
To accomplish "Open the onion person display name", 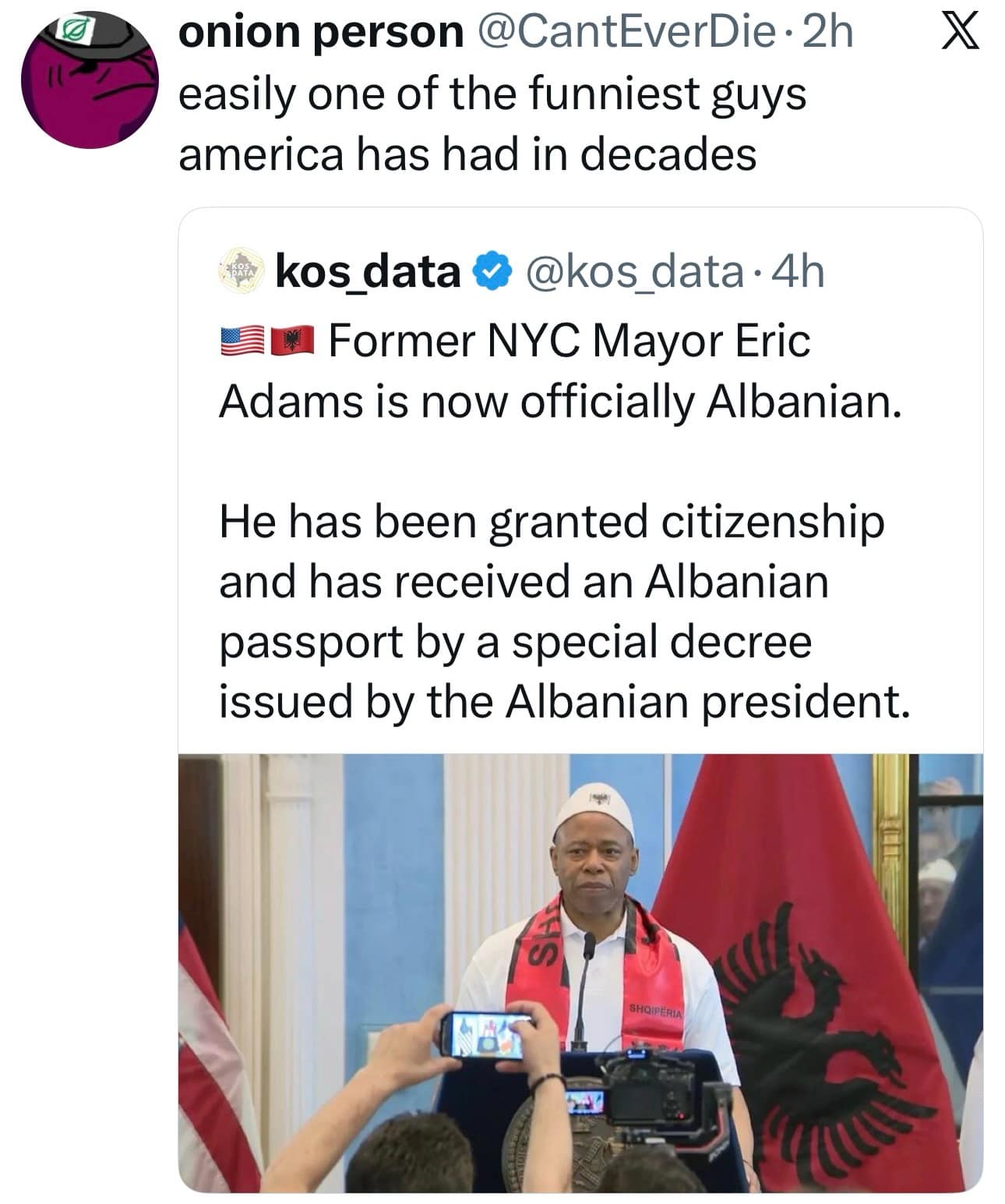I will [320, 33].
